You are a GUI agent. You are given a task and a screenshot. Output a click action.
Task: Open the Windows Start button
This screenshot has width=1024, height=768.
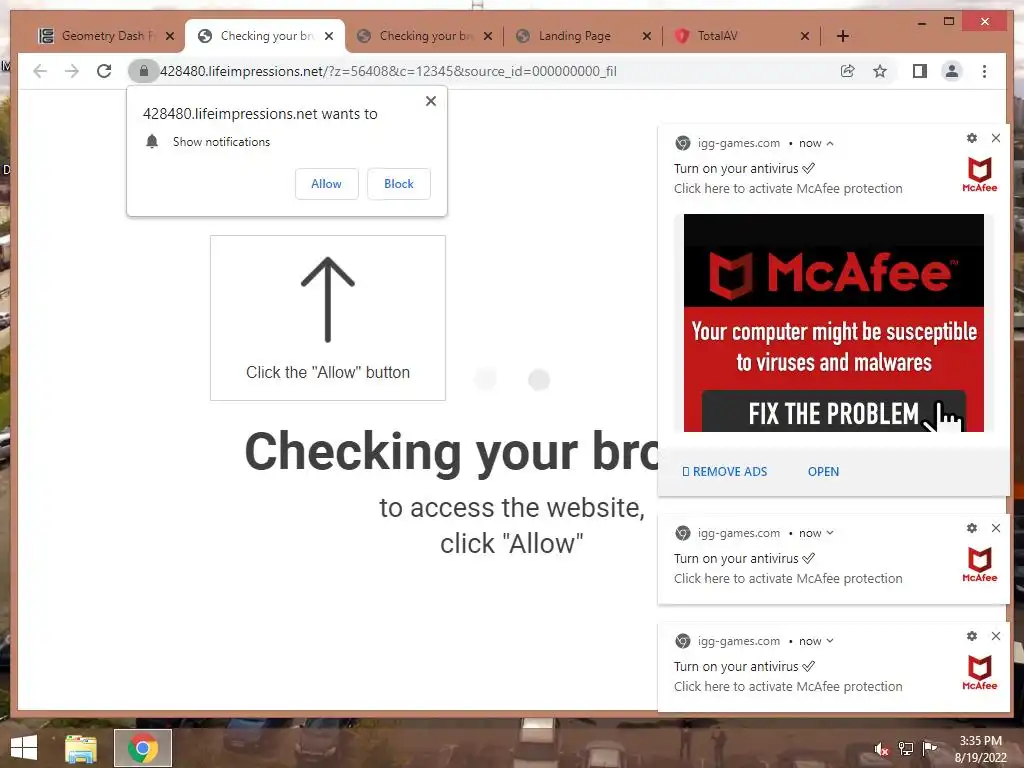point(24,748)
